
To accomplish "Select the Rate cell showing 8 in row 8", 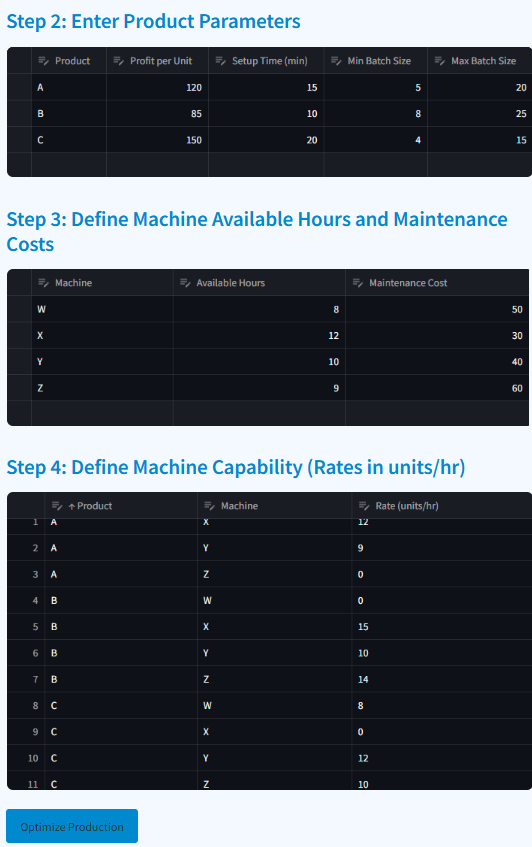I will point(442,706).
